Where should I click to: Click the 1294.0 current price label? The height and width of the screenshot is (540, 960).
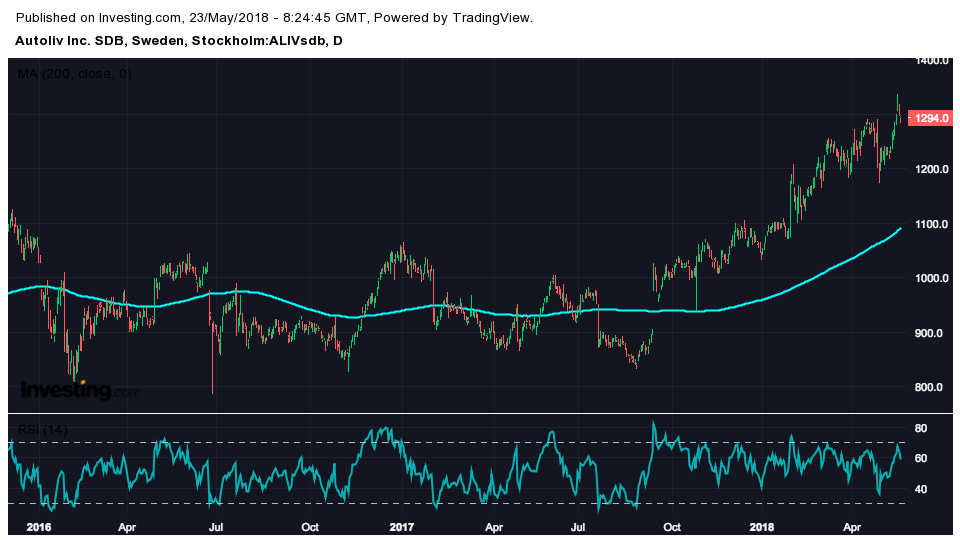click(x=931, y=118)
